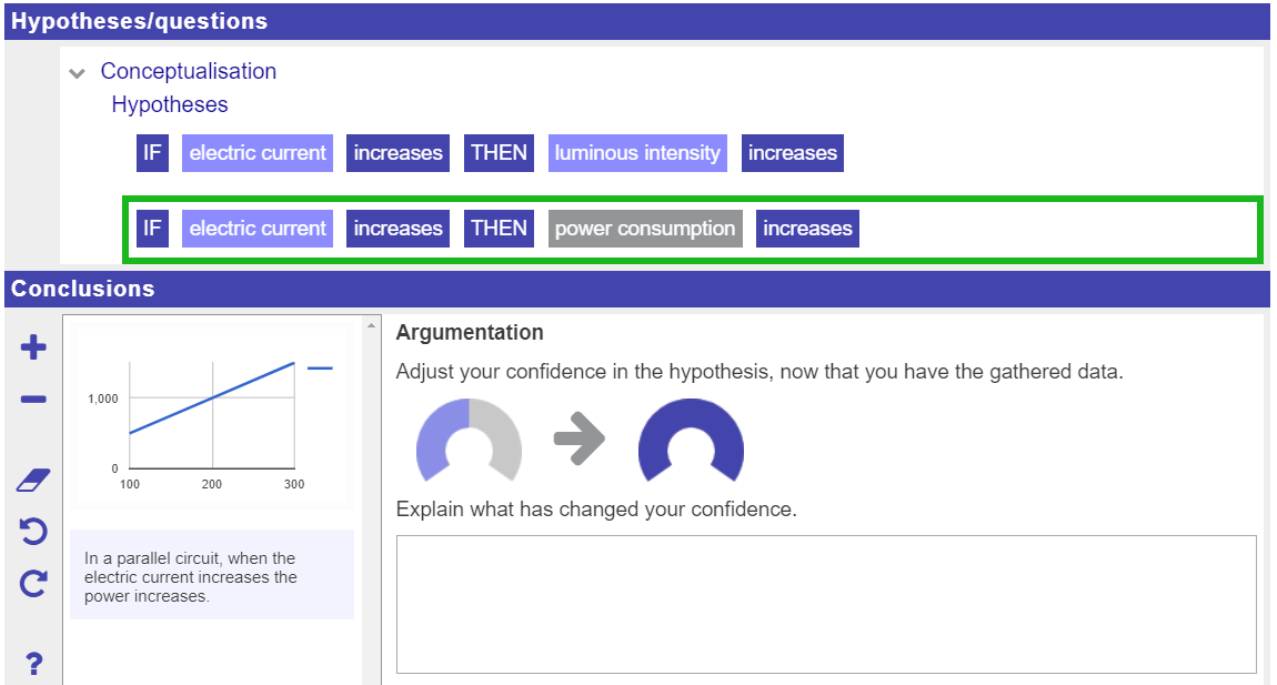Select the Hypotheses tree item
The width and height of the screenshot is (1277, 685).
click(169, 105)
